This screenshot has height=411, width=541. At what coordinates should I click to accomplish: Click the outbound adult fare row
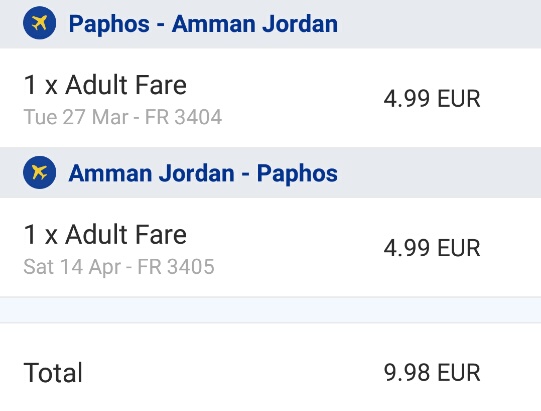270,98
